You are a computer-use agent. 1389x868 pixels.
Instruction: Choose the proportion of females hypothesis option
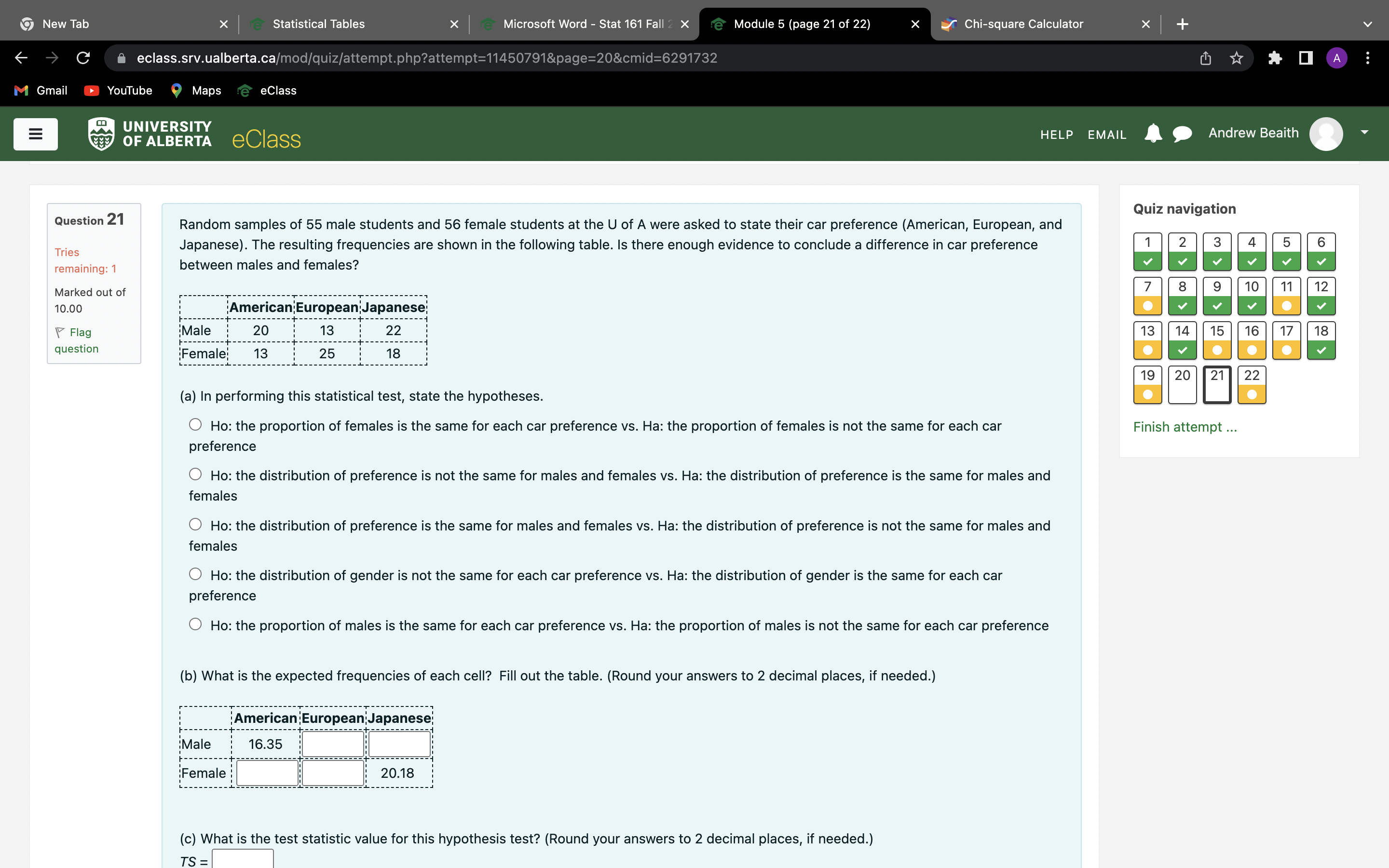click(x=196, y=424)
